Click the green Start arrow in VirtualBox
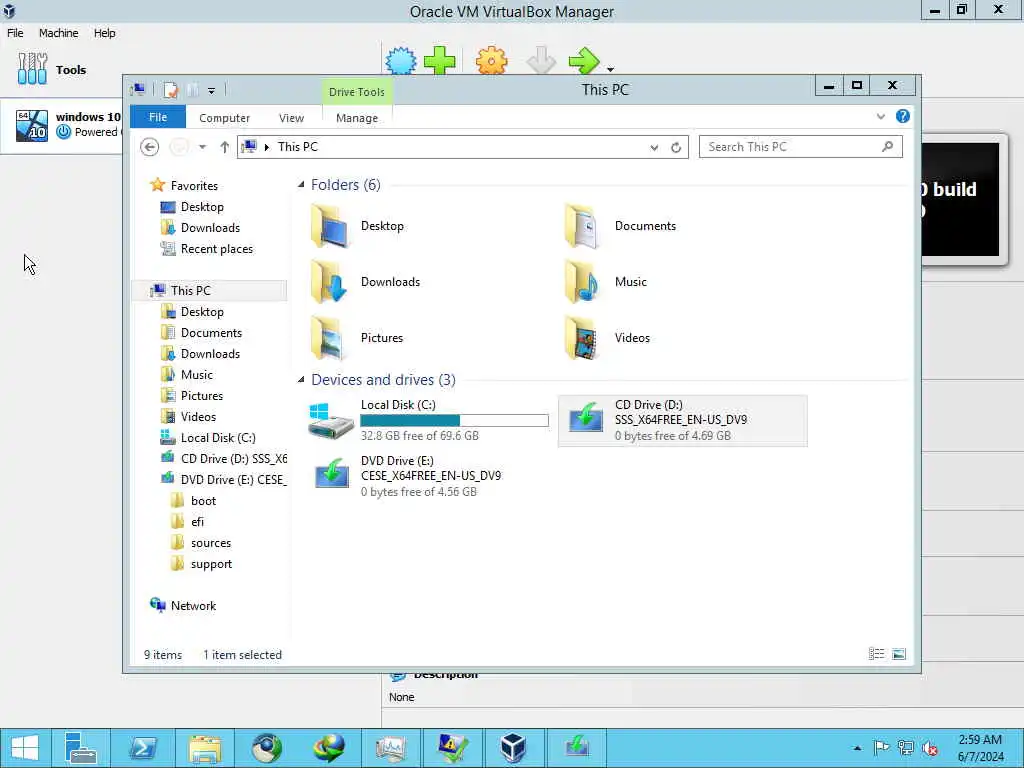 click(x=583, y=61)
